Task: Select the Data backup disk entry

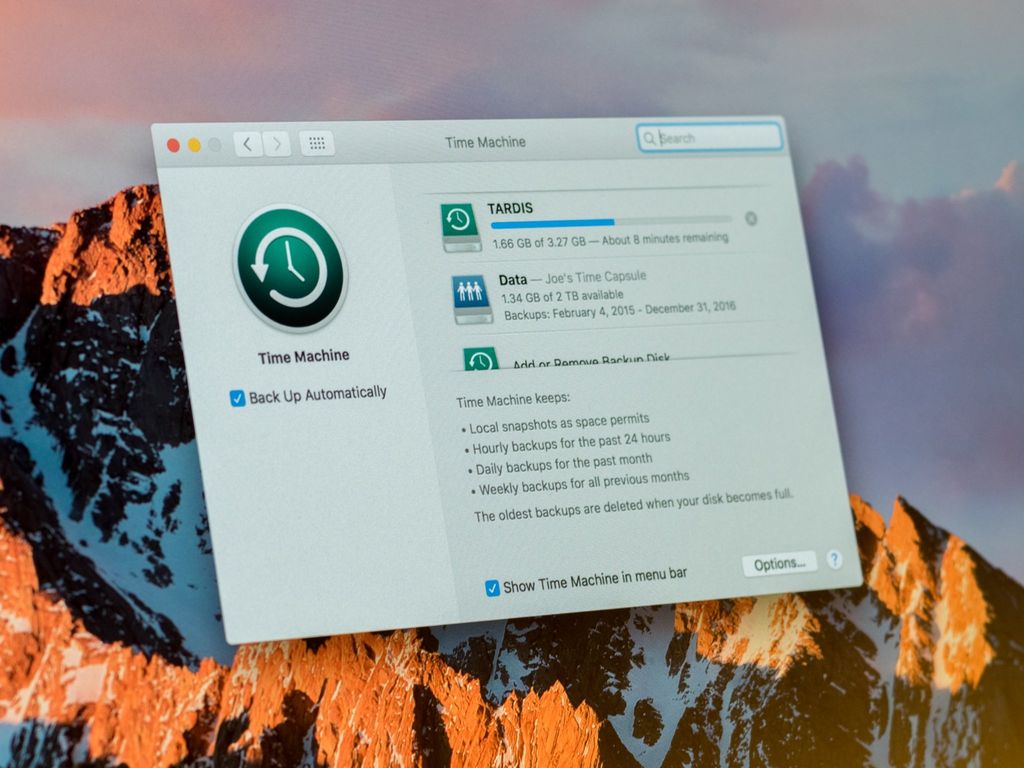Action: click(590, 292)
